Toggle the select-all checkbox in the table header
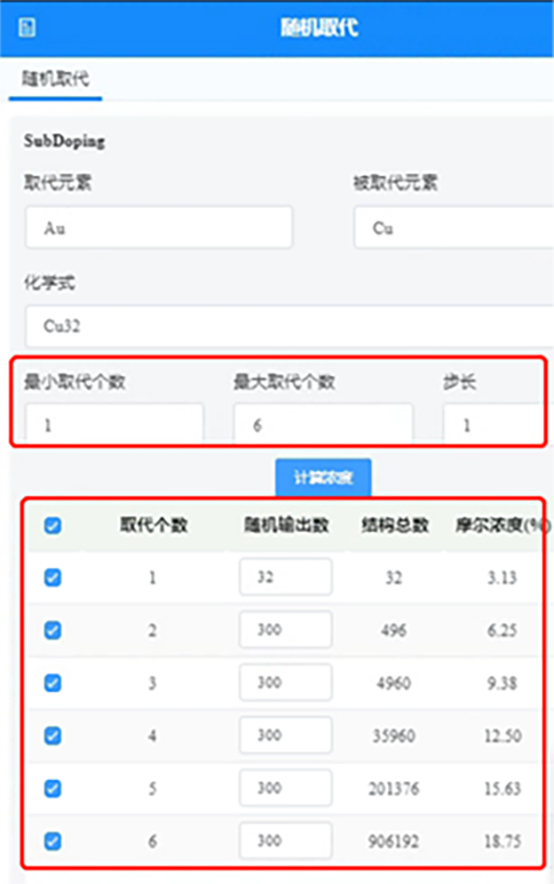This screenshot has width=554, height=884. tap(52, 525)
